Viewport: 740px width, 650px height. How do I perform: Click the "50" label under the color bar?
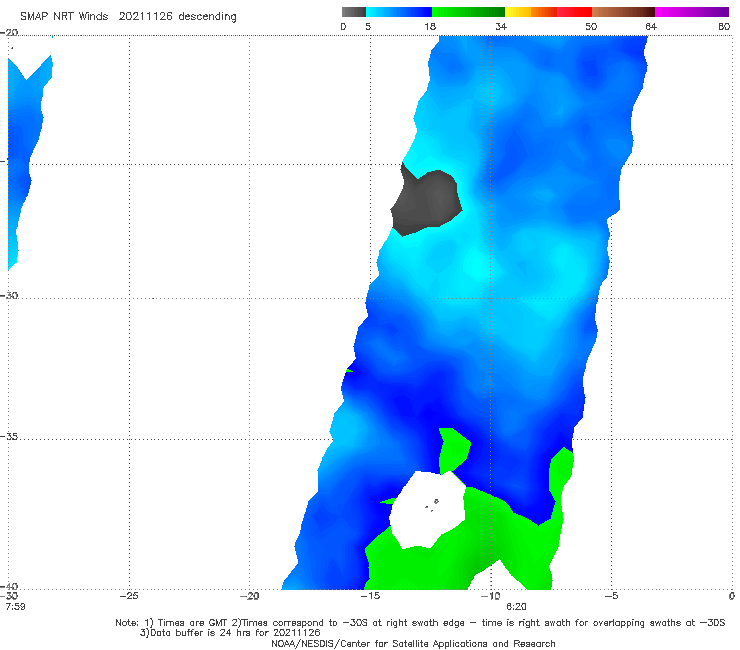591,26
